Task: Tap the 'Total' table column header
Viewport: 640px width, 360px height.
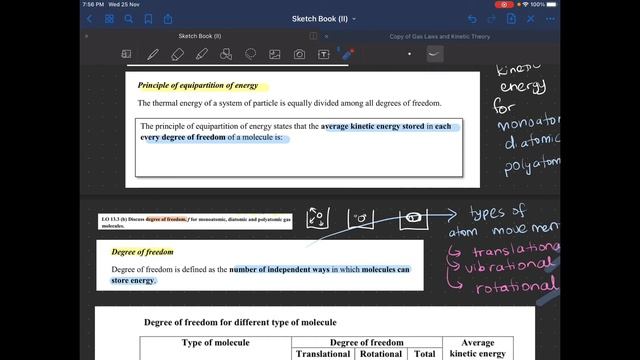Action: 424,354
